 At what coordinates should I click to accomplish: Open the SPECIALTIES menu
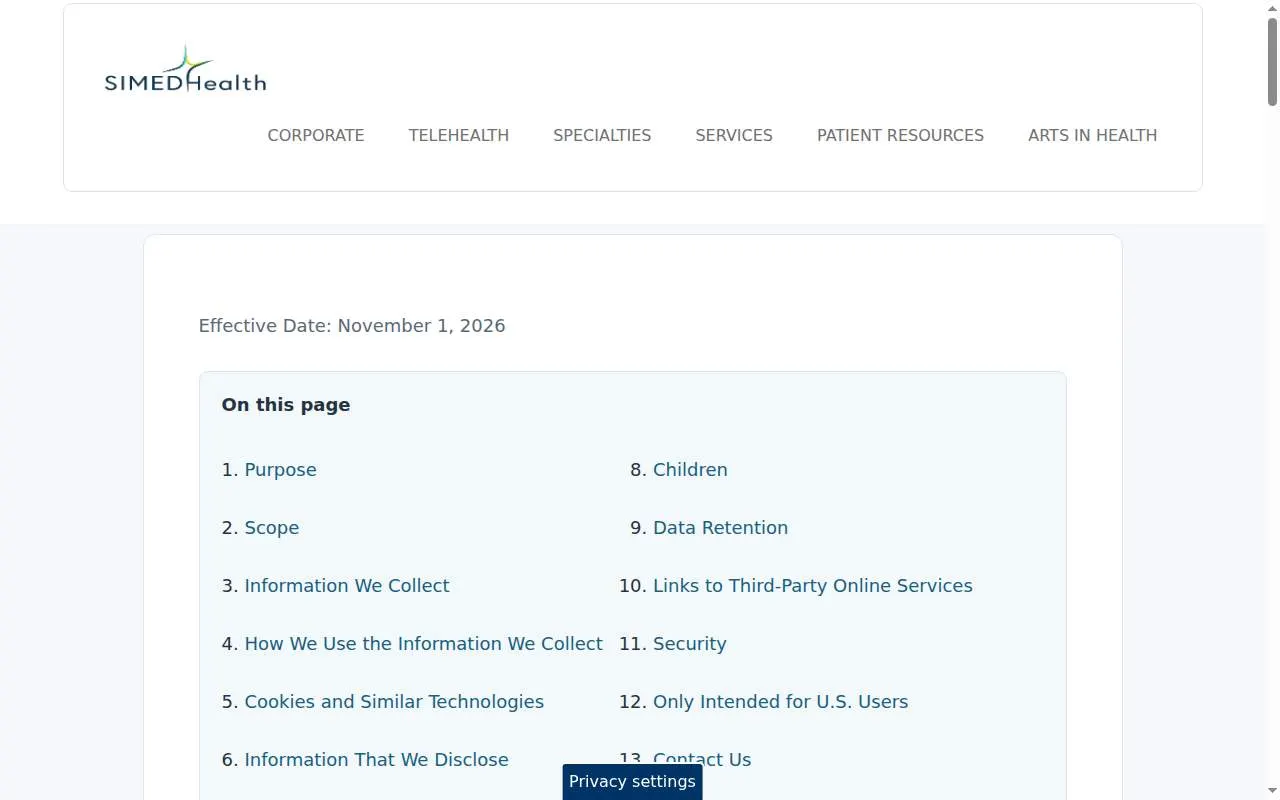point(602,135)
